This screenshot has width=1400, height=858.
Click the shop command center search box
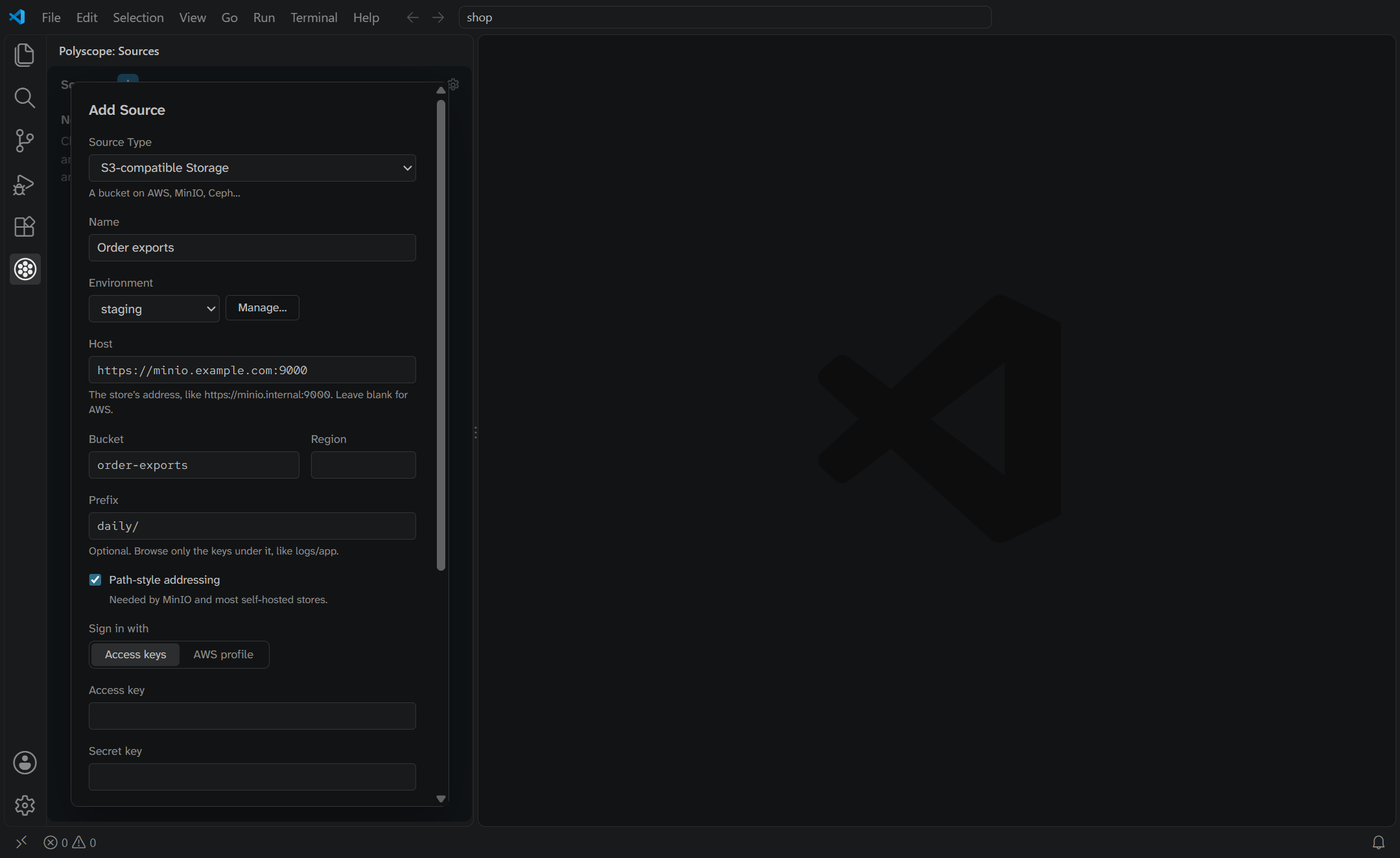coord(725,18)
